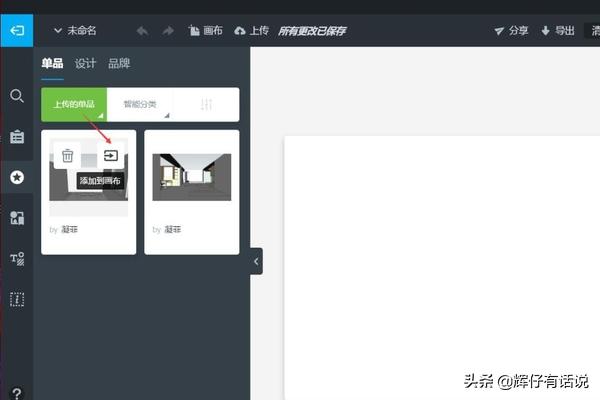Open the help question mark icon
Screen dimensions: 600x400
click(17, 393)
